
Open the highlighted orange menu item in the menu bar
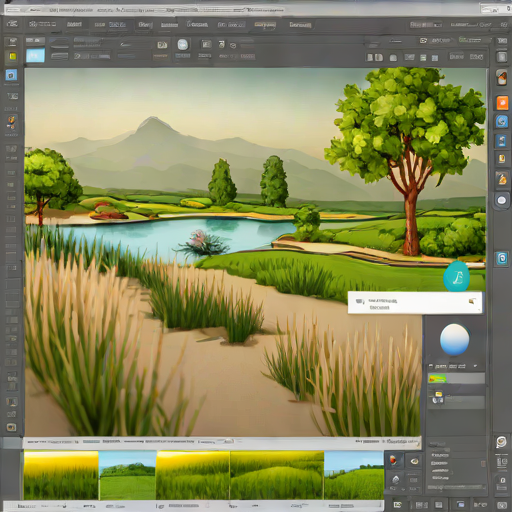click(265, 25)
